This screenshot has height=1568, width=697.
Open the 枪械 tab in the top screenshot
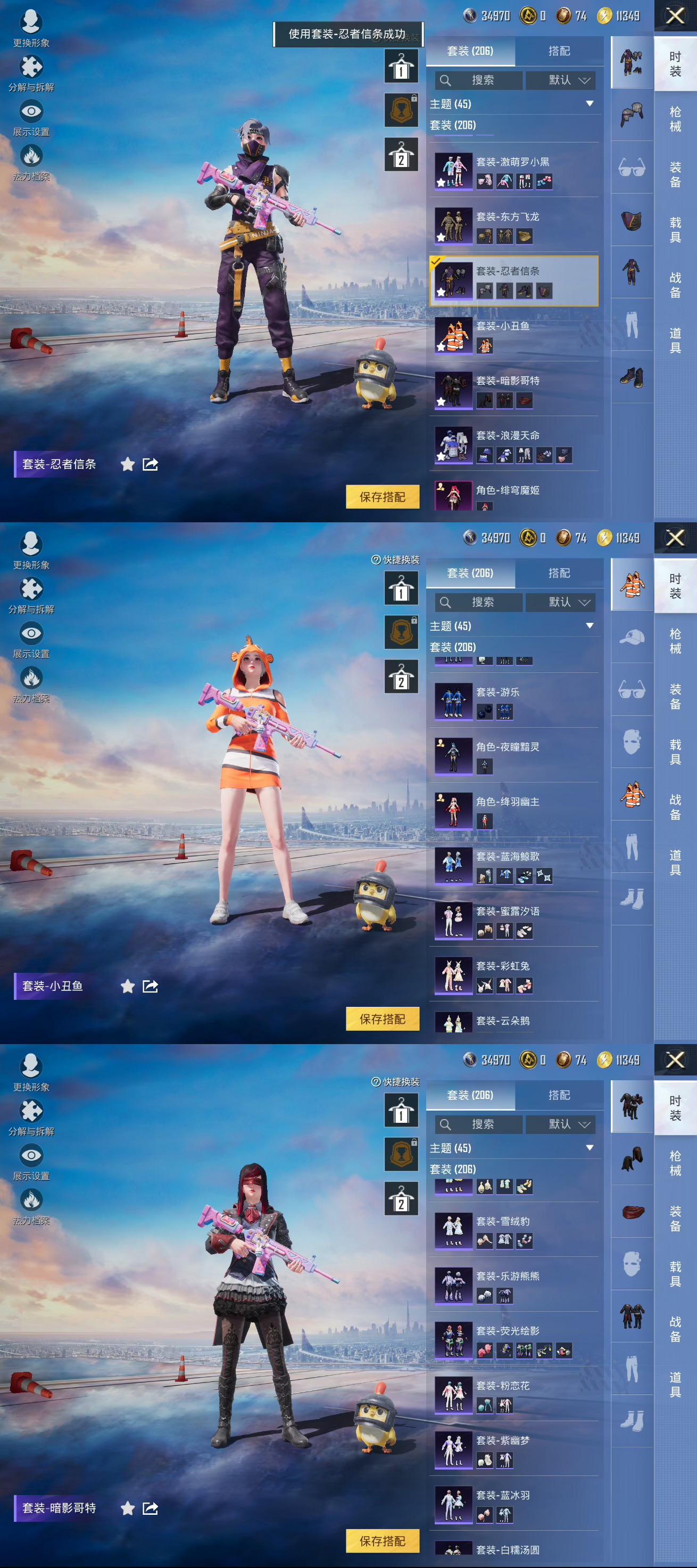(676, 119)
